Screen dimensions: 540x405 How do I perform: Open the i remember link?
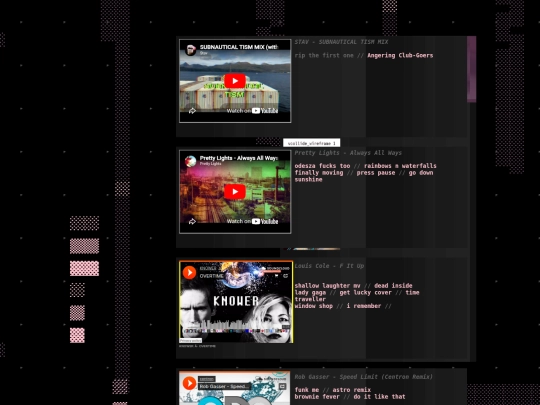click(x=364, y=306)
